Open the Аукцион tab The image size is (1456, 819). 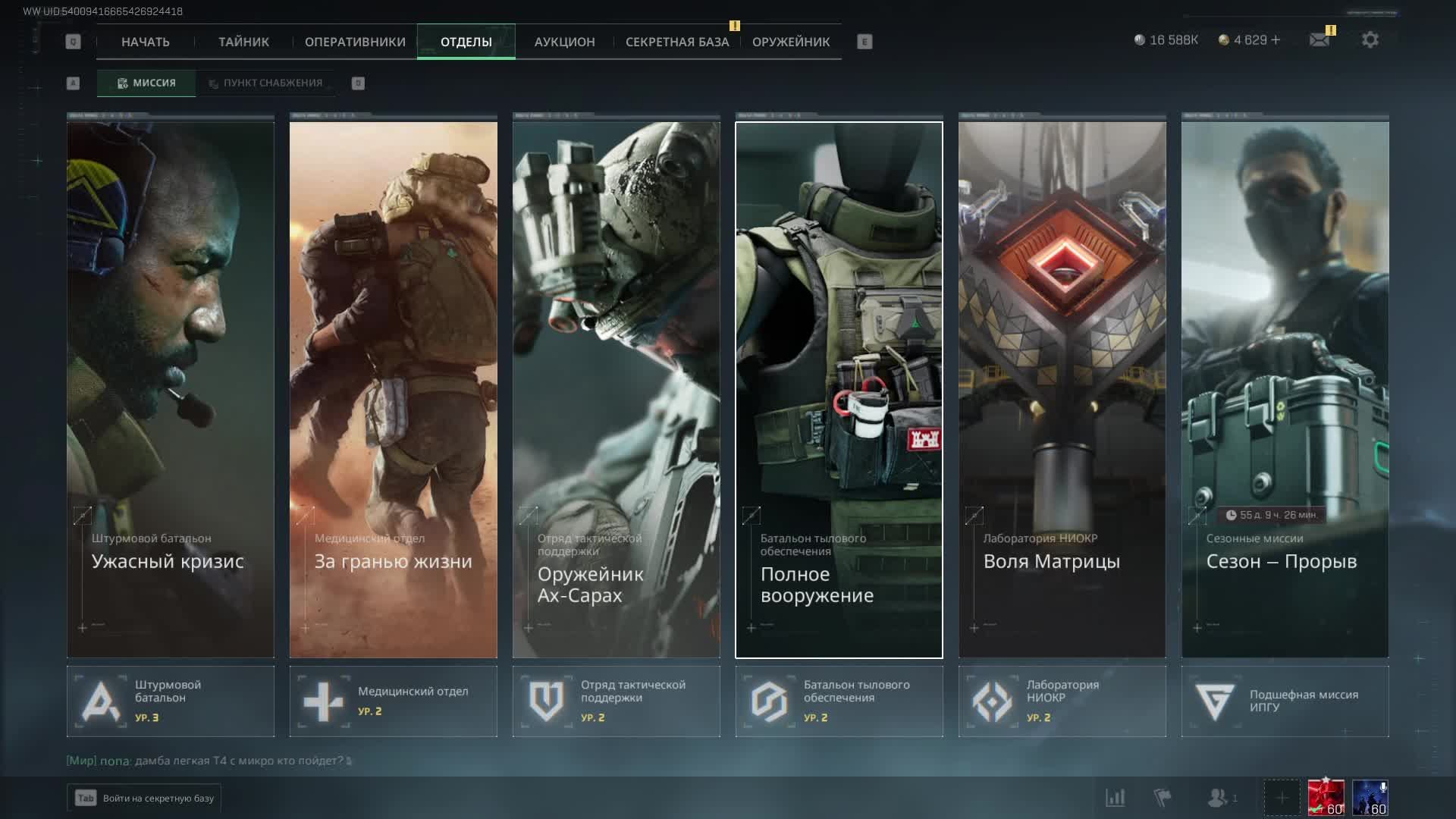click(564, 42)
